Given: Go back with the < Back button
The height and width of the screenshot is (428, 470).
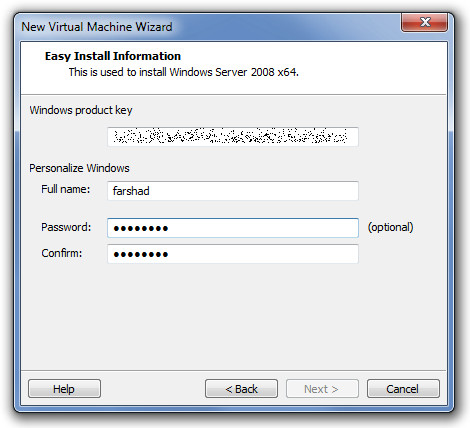Looking at the screenshot, I should point(241,389).
